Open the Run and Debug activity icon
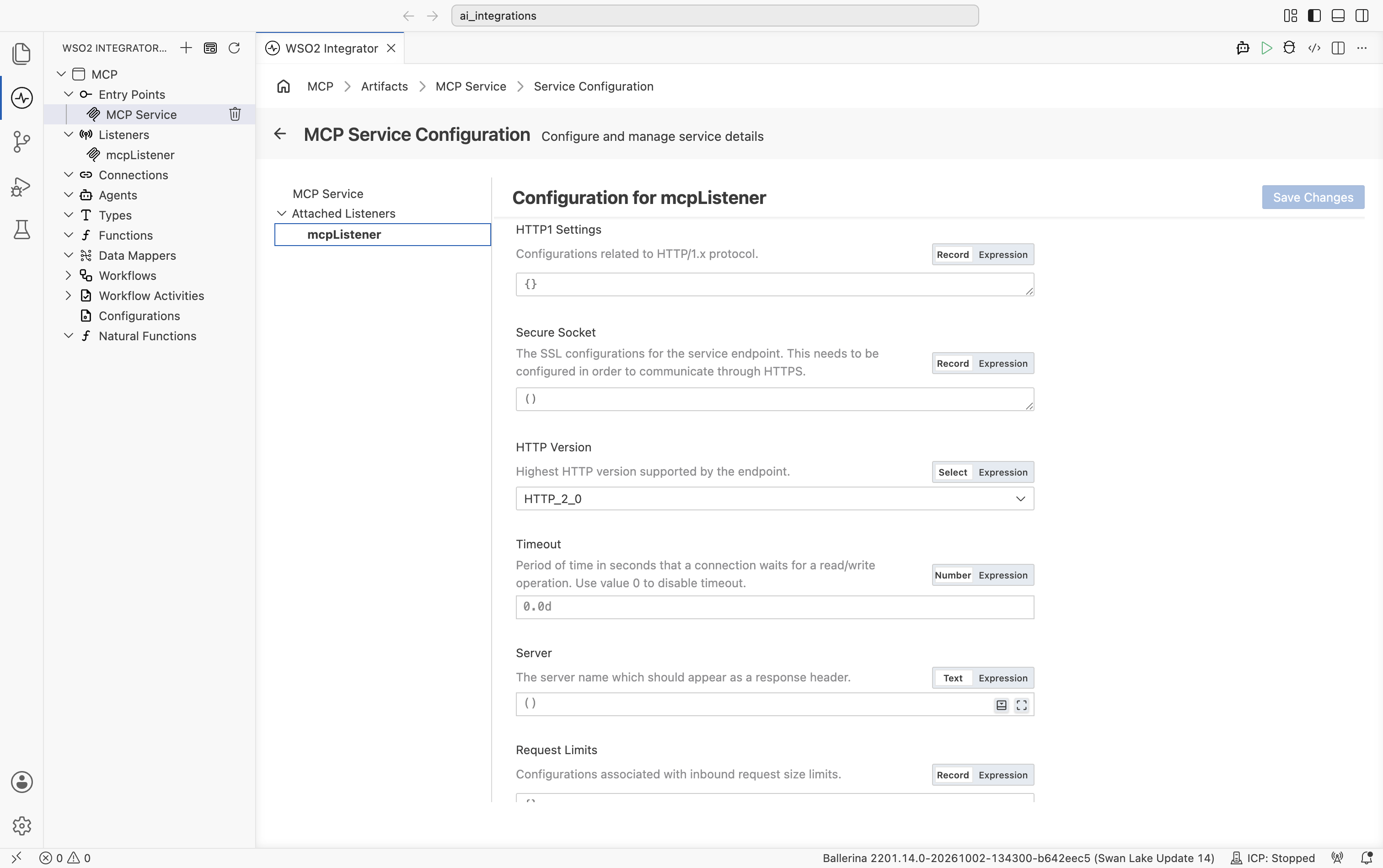The height and width of the screenshot is (868, 1383). coord(21,186)
